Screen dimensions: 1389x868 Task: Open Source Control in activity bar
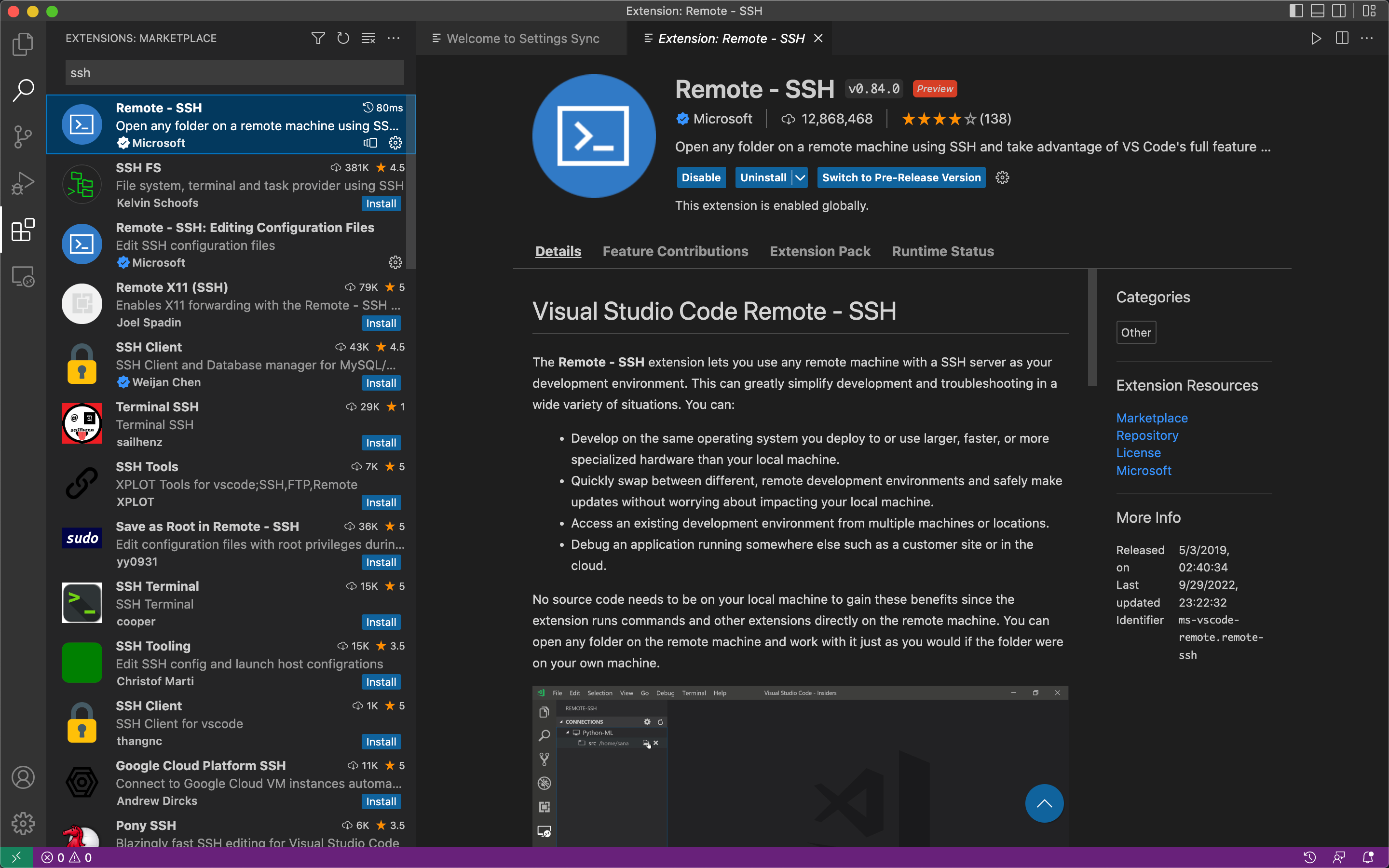tap(23, 136)
